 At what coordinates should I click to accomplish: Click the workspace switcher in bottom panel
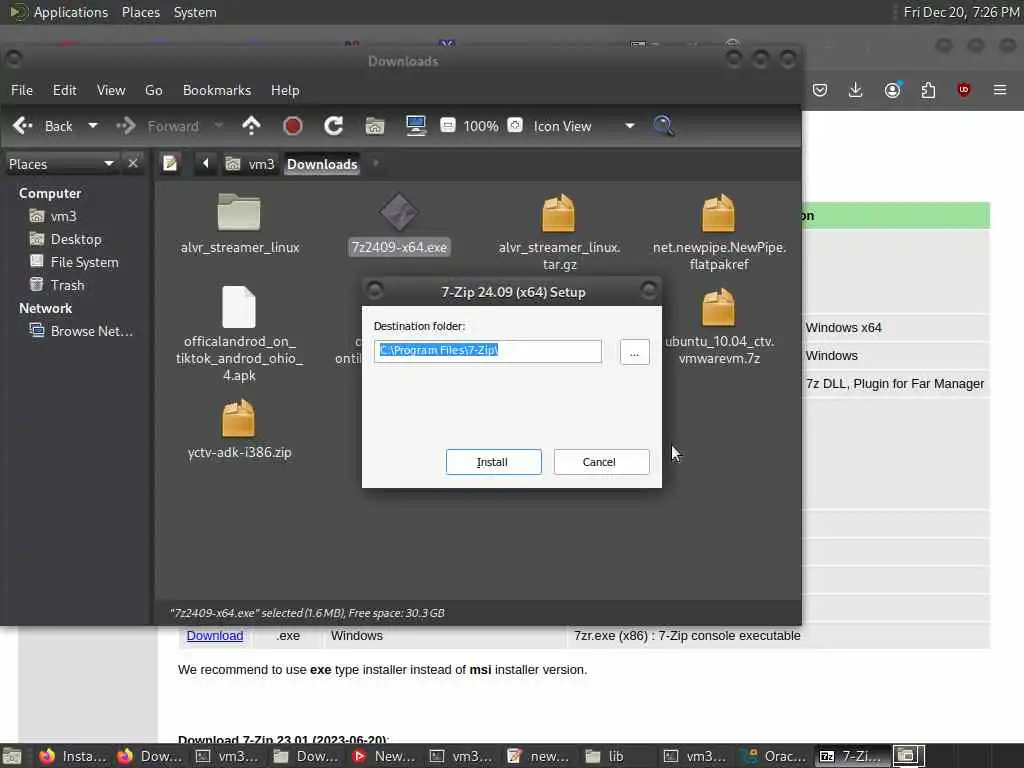tap(908, 756)
